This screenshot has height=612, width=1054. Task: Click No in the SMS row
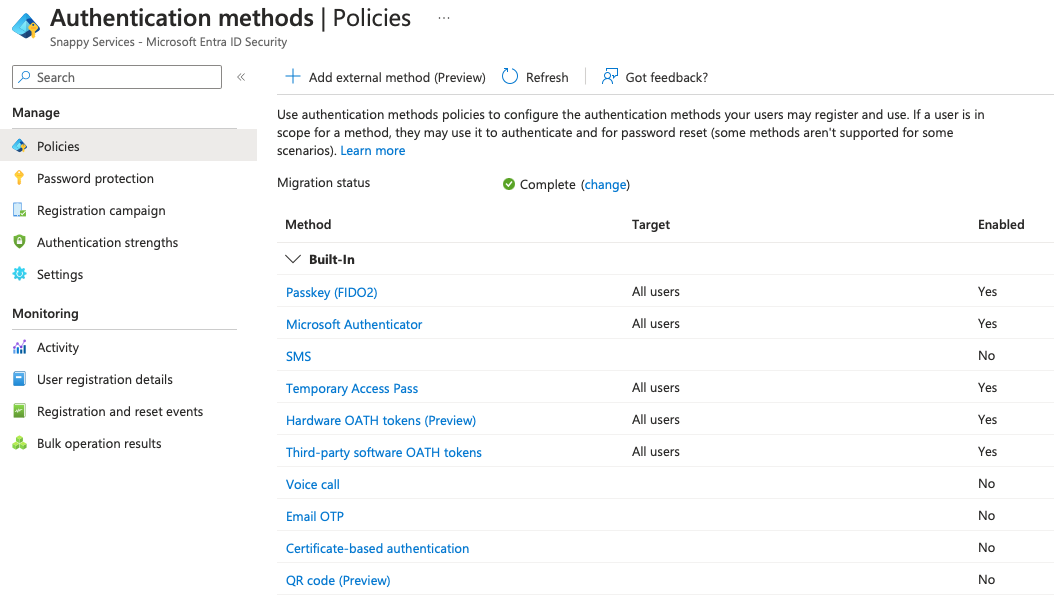click(x=986, y=356)
